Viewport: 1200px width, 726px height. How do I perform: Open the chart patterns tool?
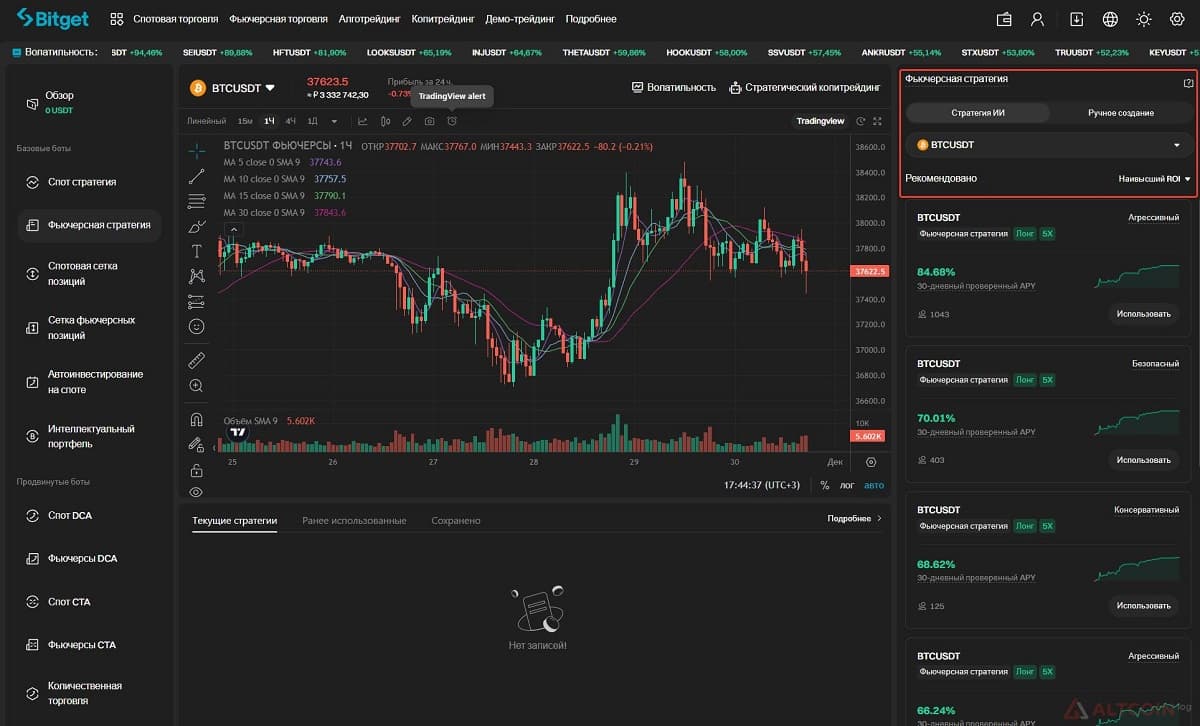196,276
